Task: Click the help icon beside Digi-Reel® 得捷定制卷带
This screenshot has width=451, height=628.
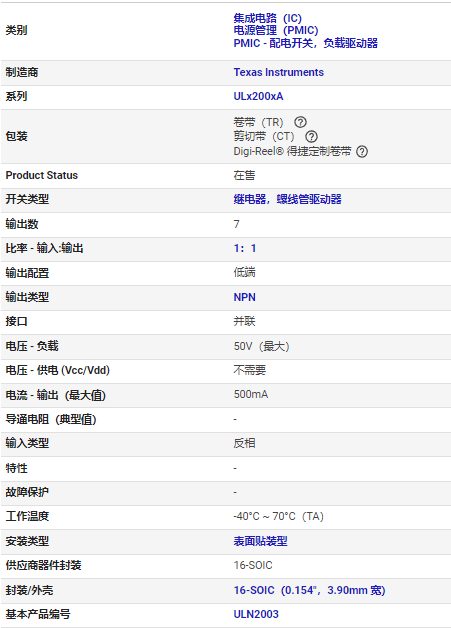Action: click(x=362, y=151)
